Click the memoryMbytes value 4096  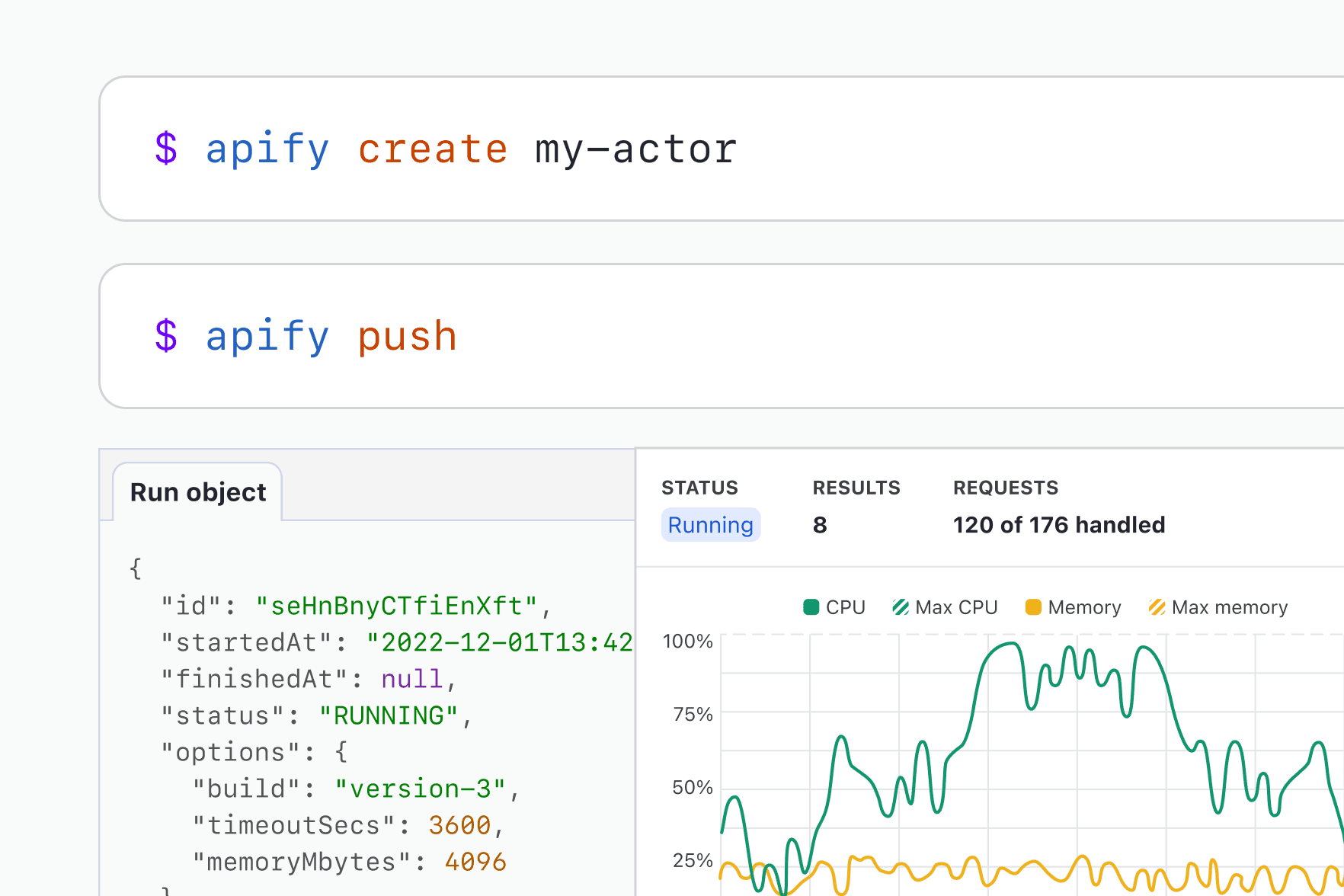pos(475,862)
